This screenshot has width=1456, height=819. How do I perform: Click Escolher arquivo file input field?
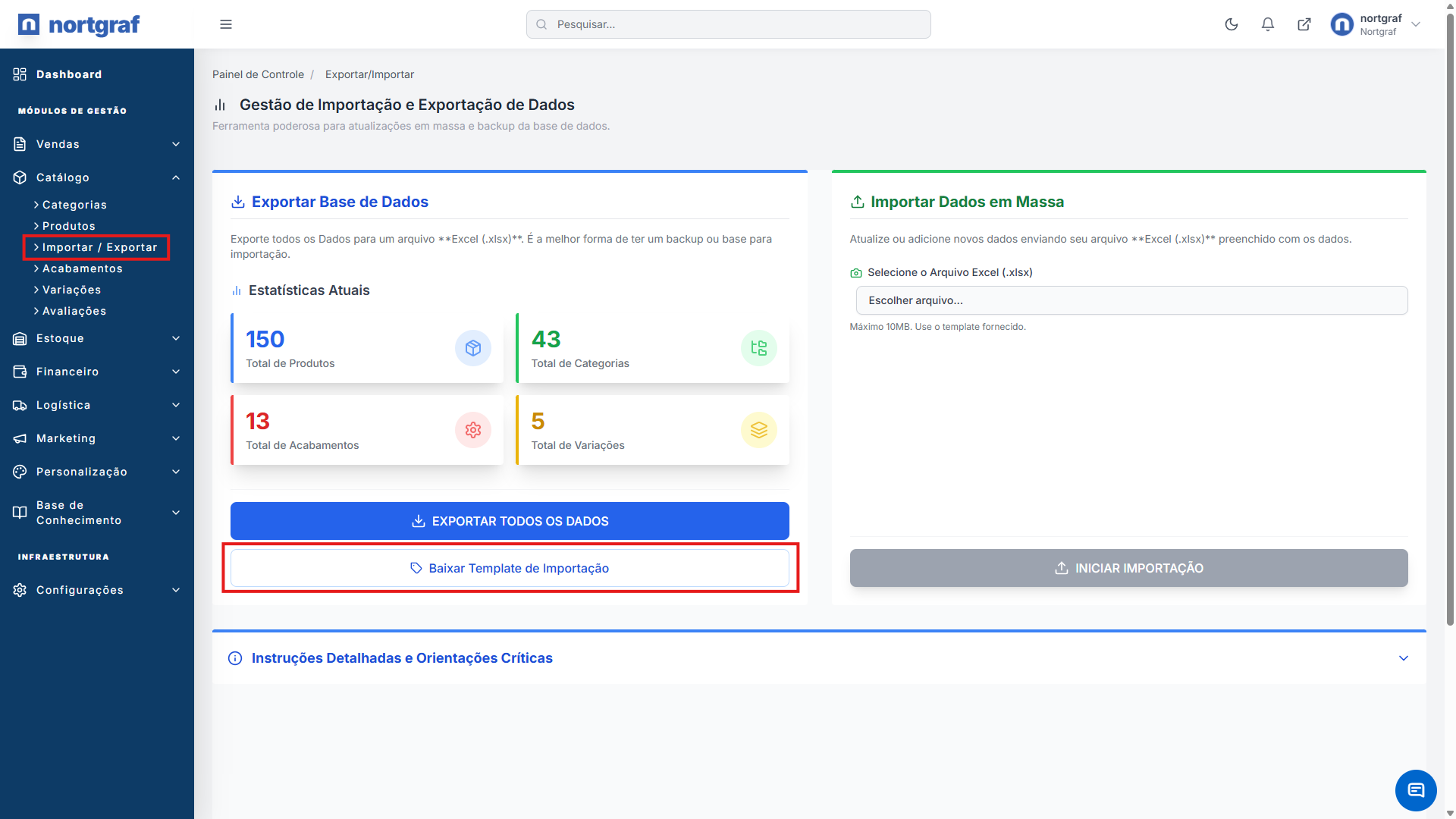click(1131, 300)
